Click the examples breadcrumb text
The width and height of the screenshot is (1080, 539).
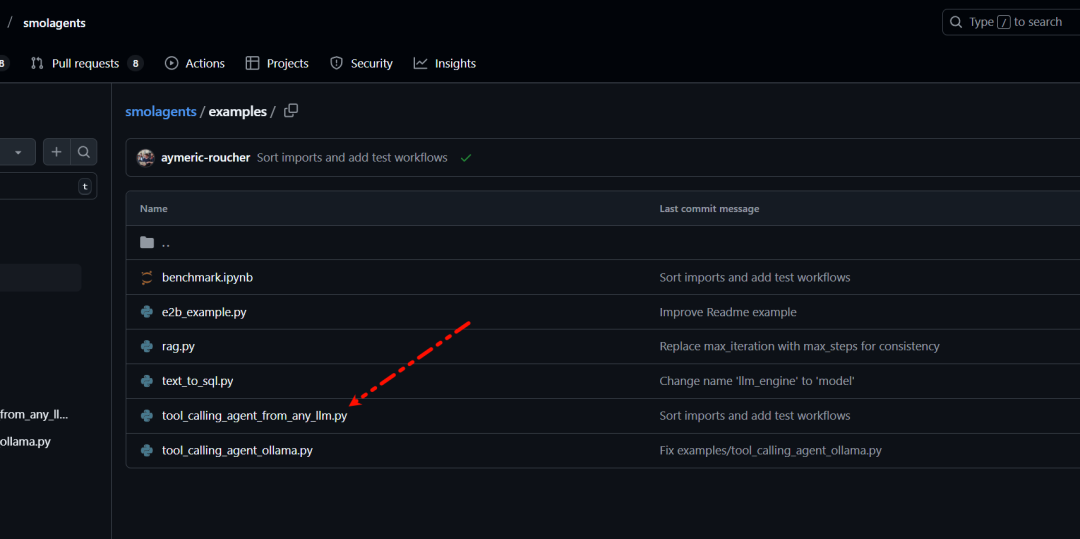click(238, 112)
